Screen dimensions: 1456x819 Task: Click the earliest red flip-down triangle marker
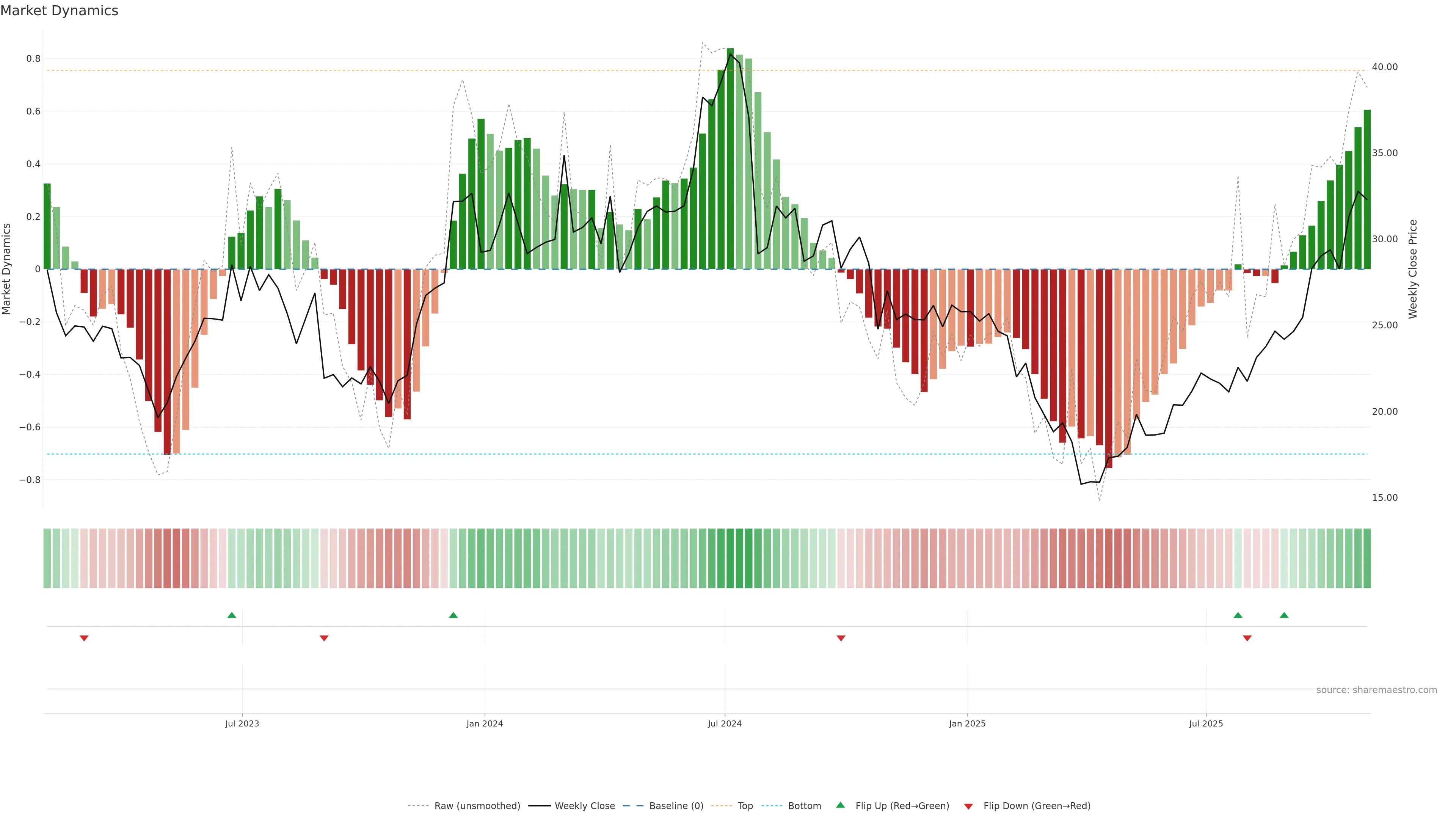click(84, 638)
